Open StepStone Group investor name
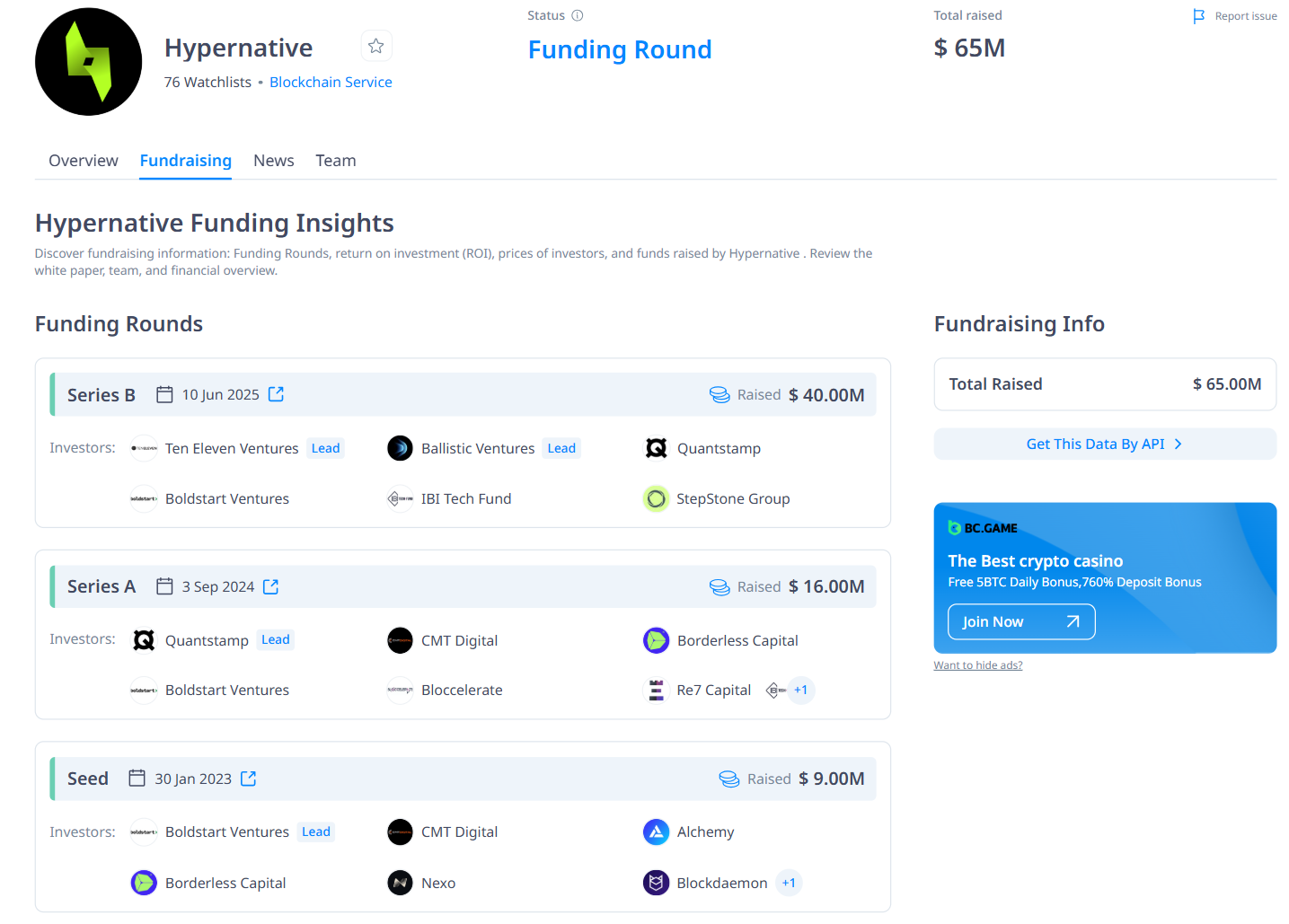 733,498
